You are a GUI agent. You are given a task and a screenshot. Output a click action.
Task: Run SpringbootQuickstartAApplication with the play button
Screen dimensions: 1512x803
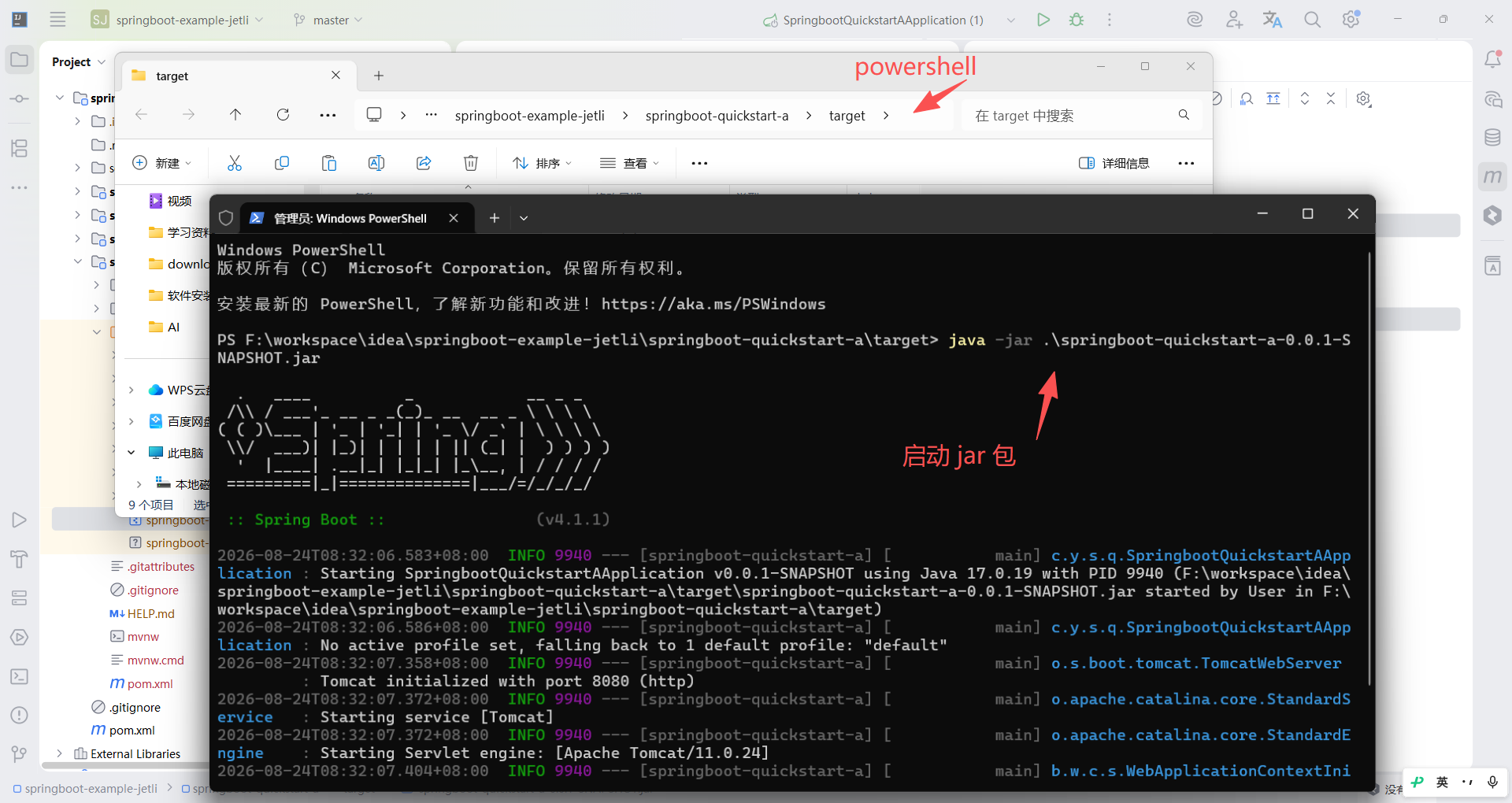(1043, 20)
